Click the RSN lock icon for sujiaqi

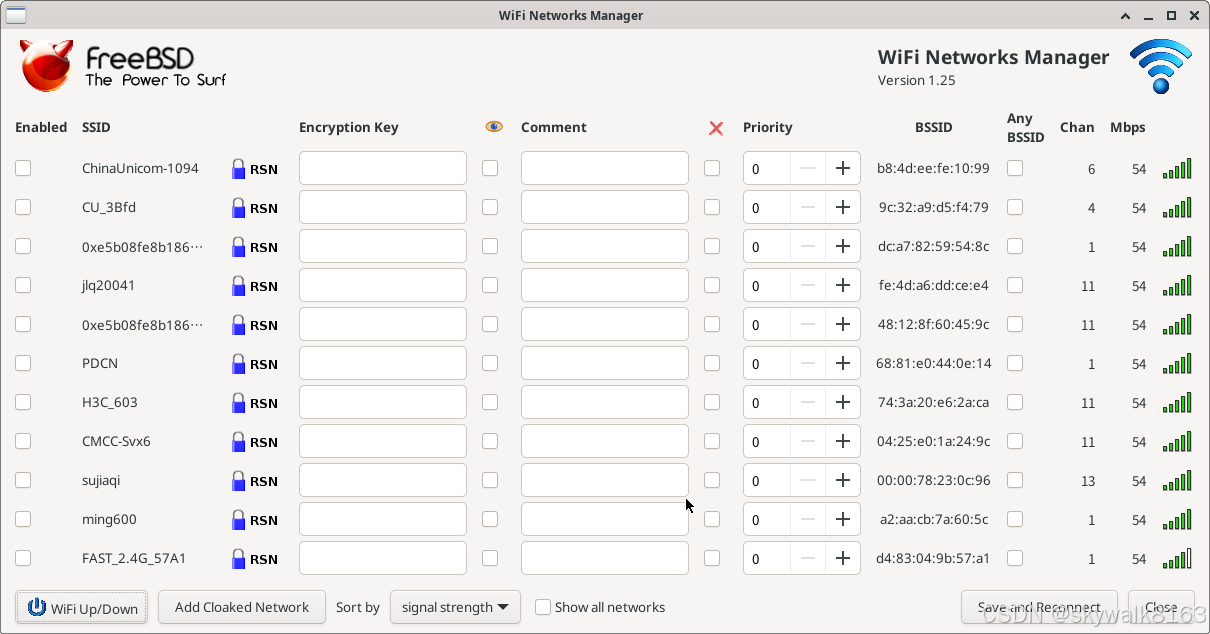[x=238, y=480]
